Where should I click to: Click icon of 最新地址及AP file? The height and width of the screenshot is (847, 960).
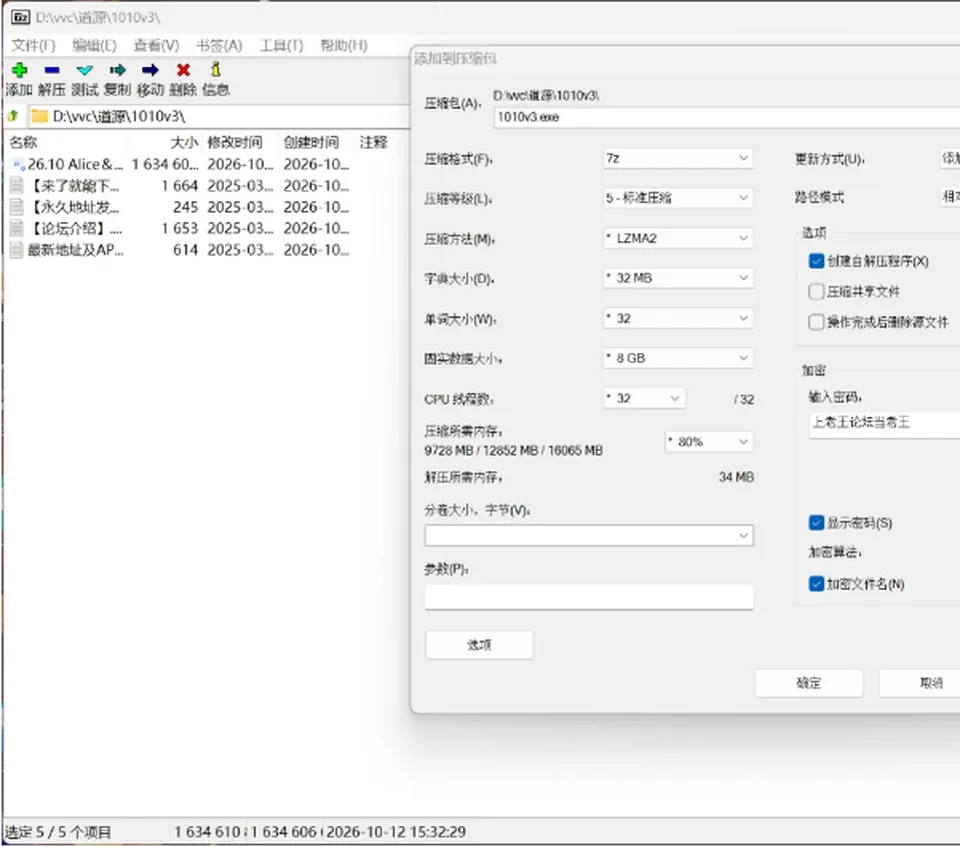[x=17, y=250]
